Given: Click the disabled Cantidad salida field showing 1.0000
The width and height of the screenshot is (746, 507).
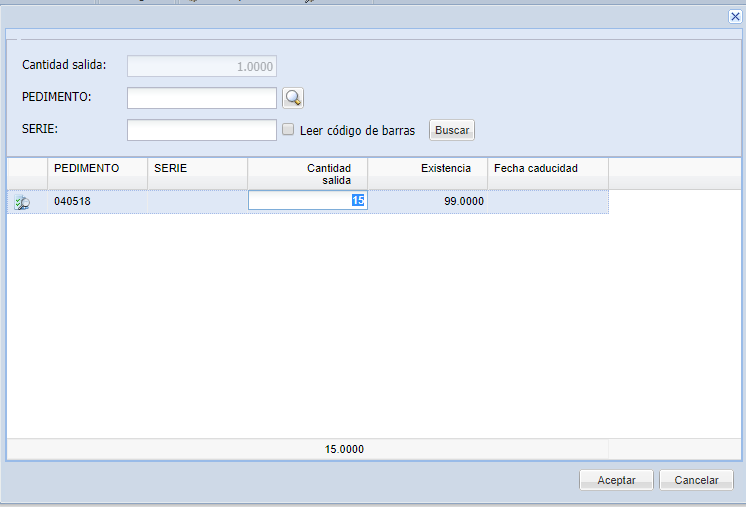Looking at the screenshot, I should [x=201, y=67].
